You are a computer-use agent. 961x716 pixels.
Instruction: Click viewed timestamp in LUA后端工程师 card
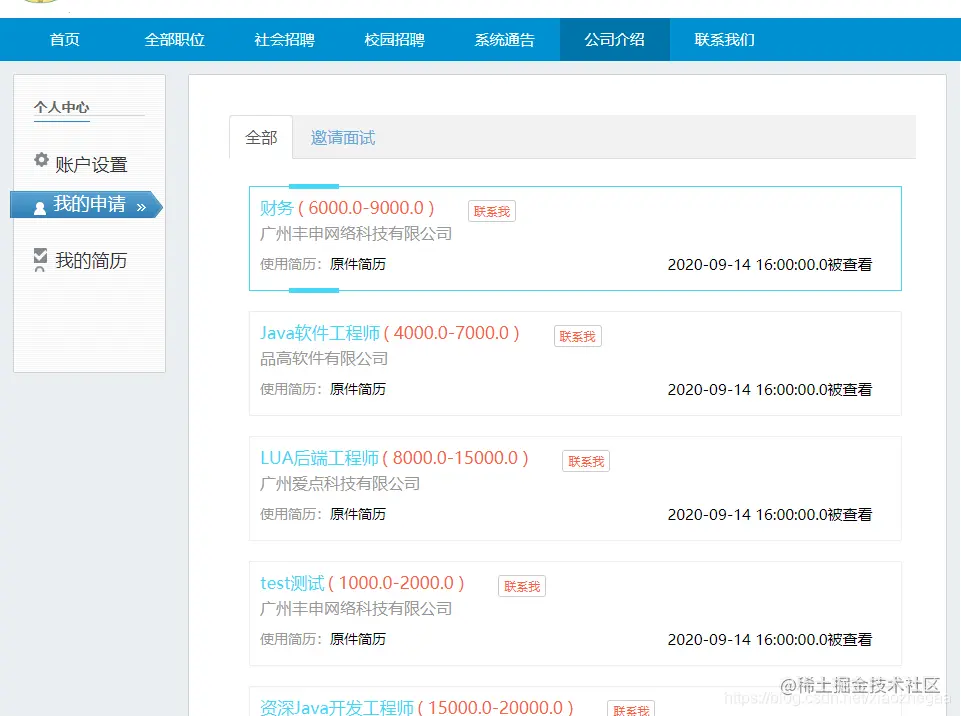[770, 515]
